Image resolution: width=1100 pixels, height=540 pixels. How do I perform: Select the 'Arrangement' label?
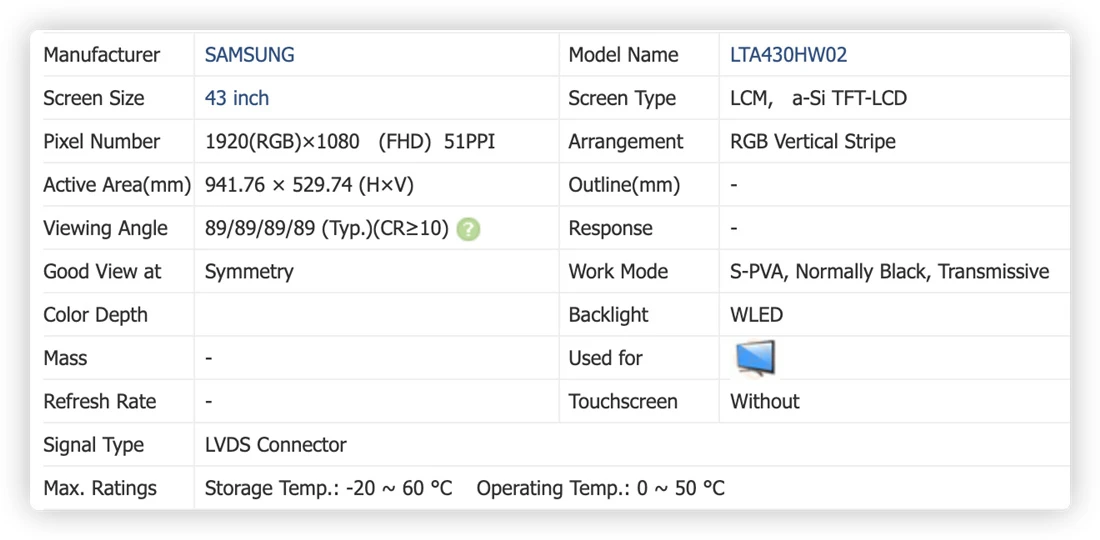point(626,142)
